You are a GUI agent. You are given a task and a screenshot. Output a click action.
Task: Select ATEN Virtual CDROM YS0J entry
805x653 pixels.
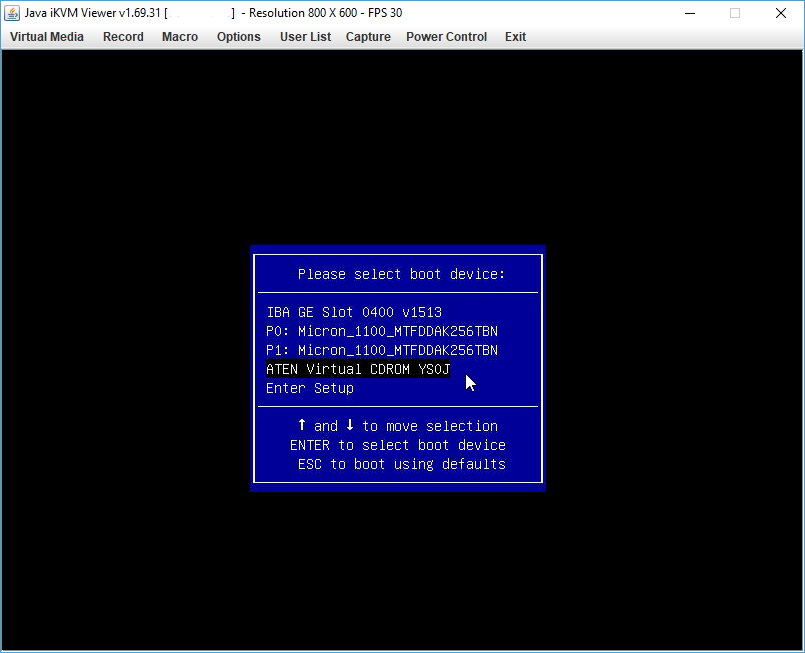tap(358, 369)
